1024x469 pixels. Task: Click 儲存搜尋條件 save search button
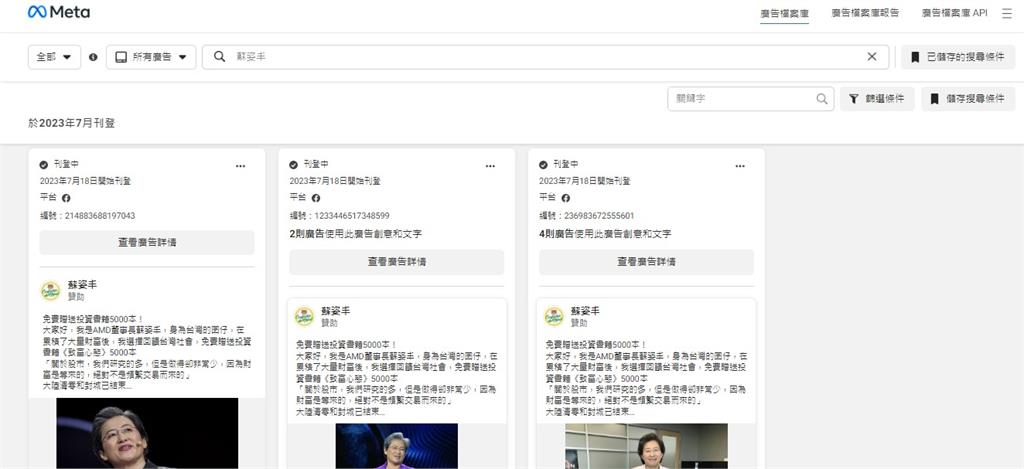[968, 99]
